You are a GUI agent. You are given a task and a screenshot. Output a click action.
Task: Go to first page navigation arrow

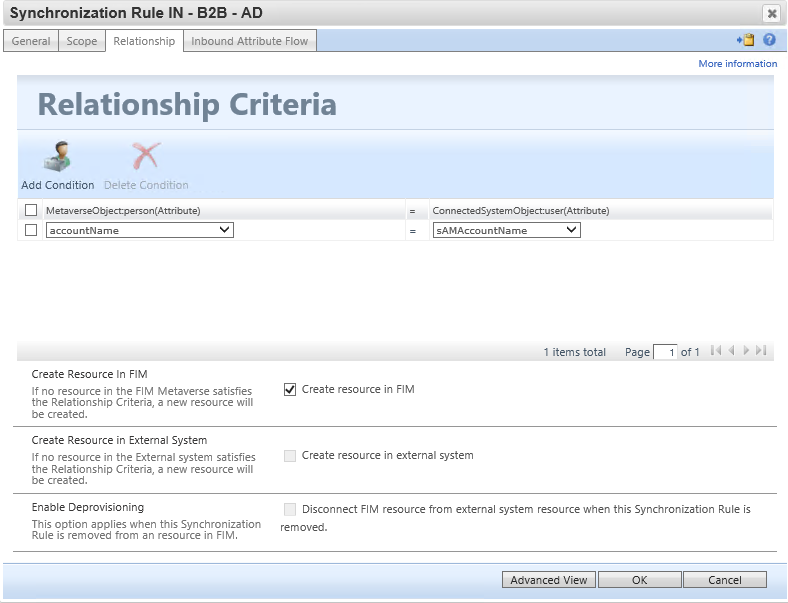(716, 351)
